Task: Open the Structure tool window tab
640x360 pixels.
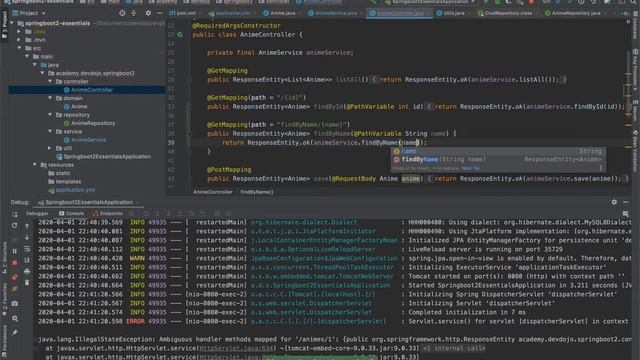Action: click(x=4, y=258)
